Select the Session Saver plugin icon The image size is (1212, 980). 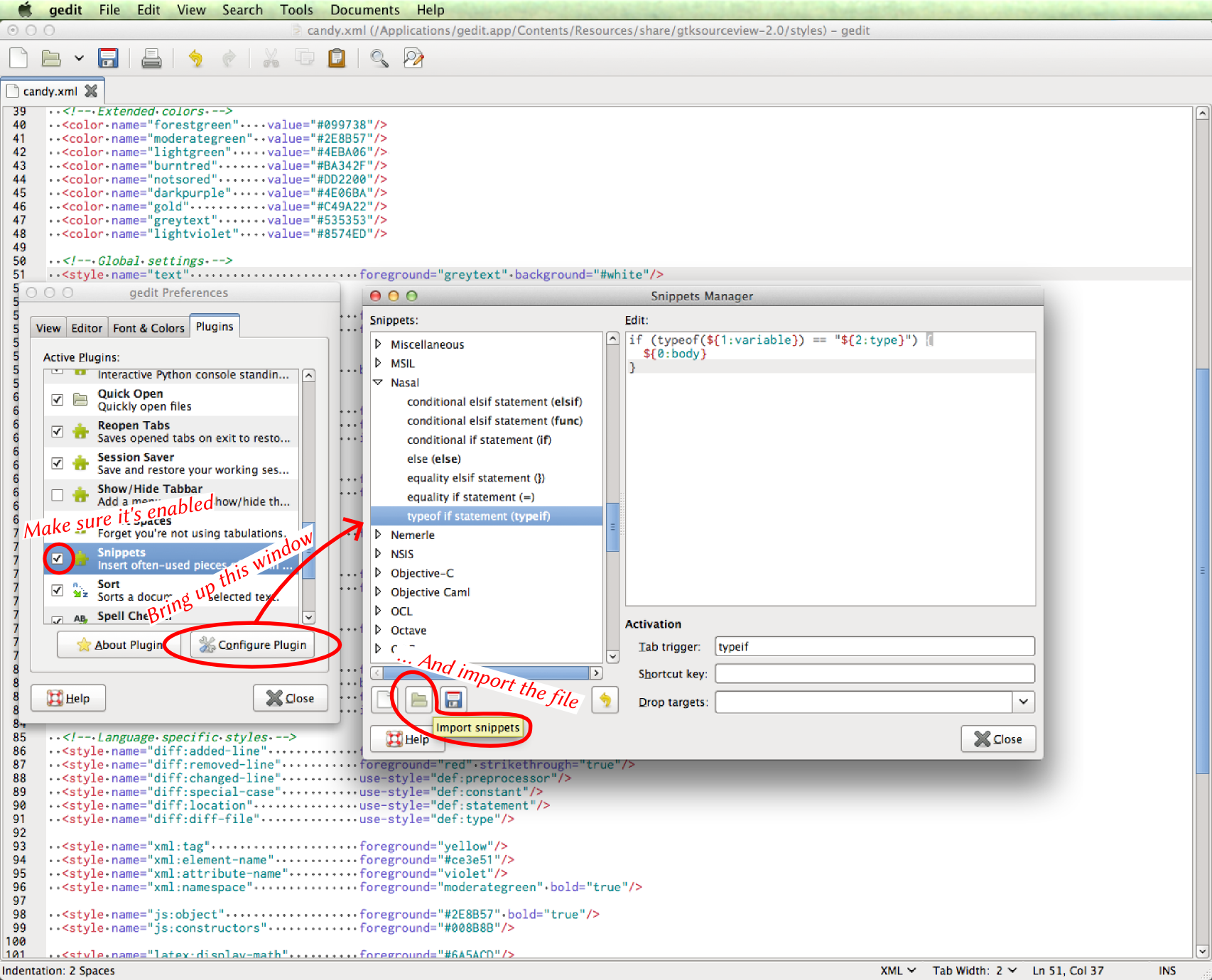(x=81, y=463)
